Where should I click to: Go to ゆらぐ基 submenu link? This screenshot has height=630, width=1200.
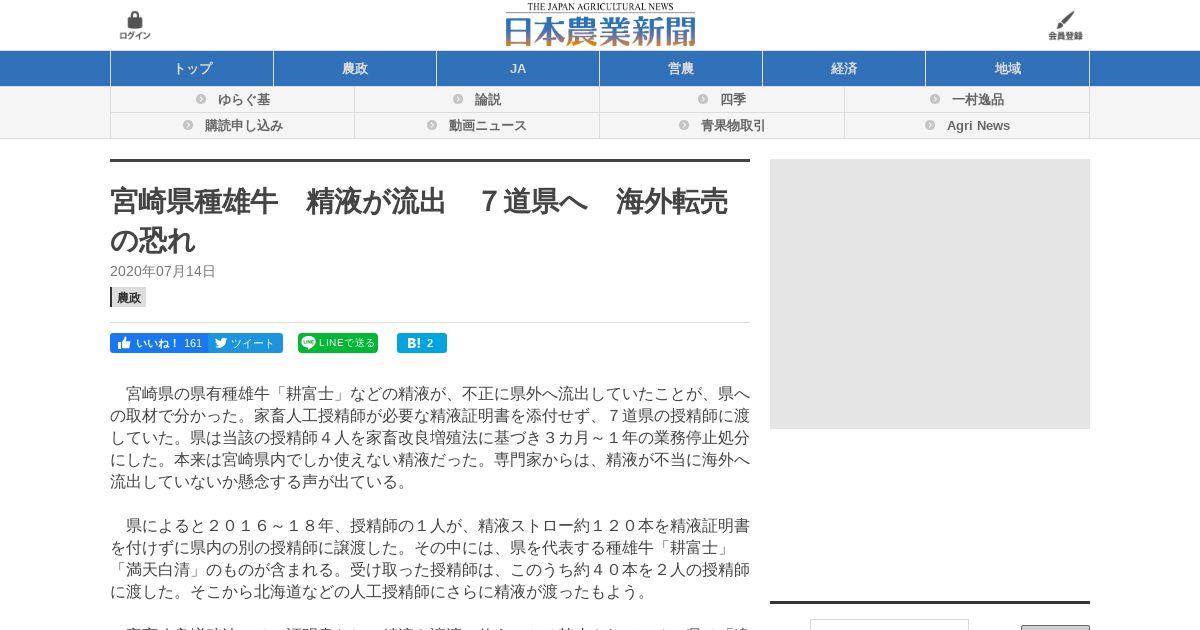click(232, 99)
